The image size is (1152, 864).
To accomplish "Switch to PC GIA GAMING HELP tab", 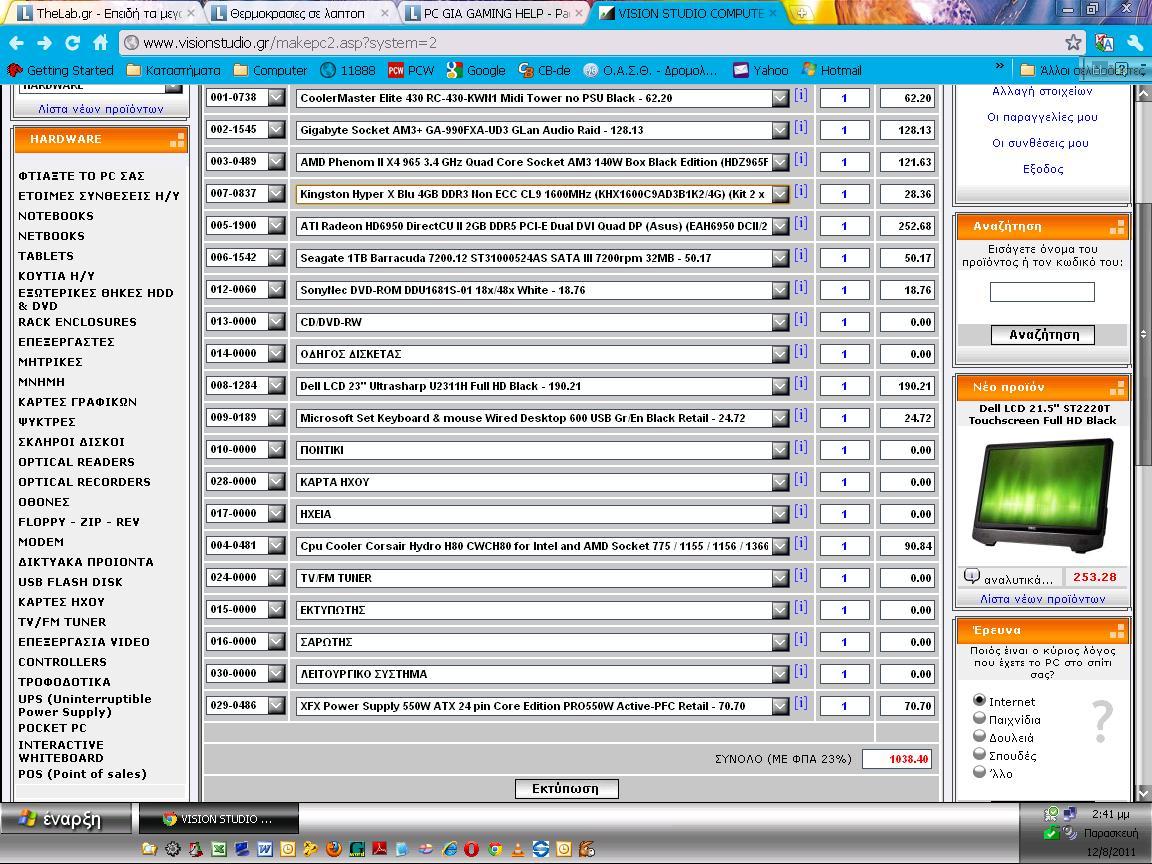I will (496, 13).
